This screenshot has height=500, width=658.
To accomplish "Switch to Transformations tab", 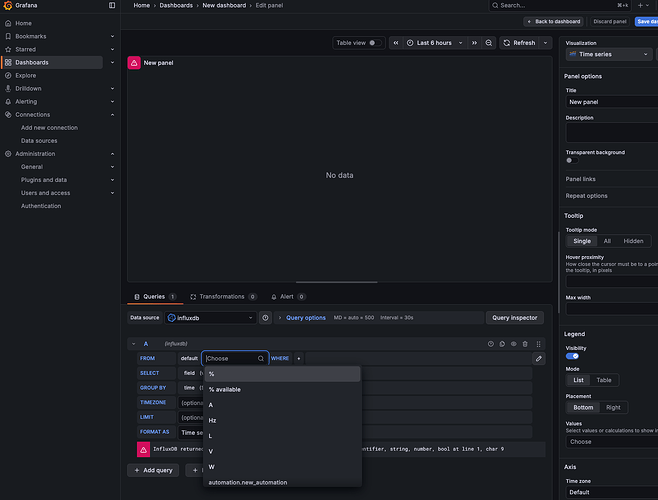I will click(223, 296).
